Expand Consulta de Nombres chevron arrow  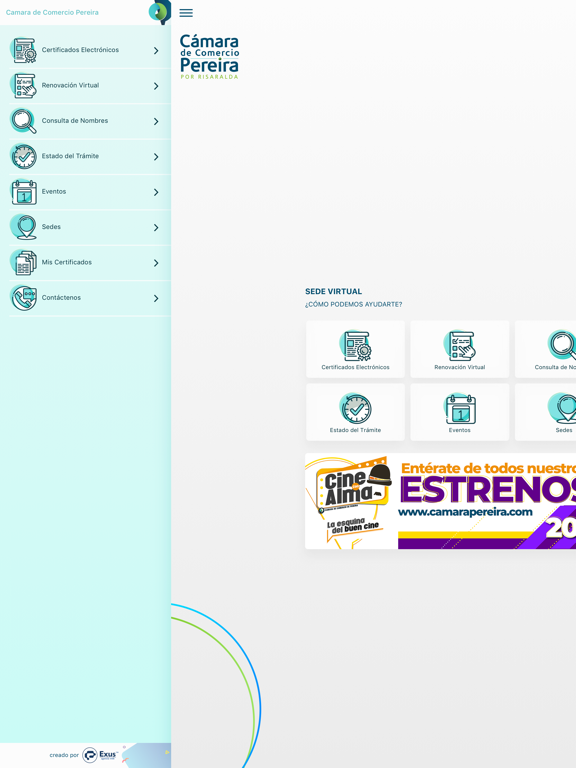(156, 121)
